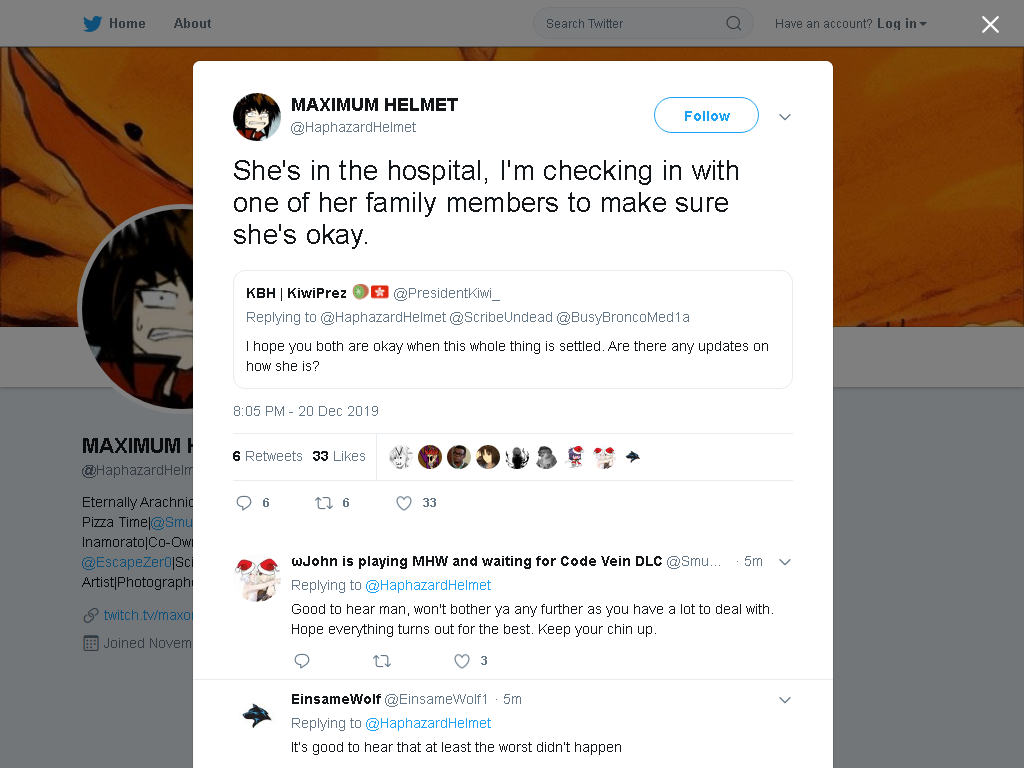Open the Log in dropdown
Image resolution: width=1024 pixels, height=768 pixels.
pyautogui.click(x=901, y=24)
